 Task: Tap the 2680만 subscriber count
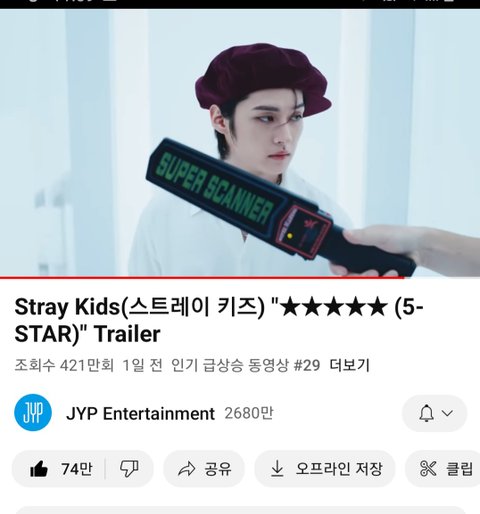tap(249, 413)
